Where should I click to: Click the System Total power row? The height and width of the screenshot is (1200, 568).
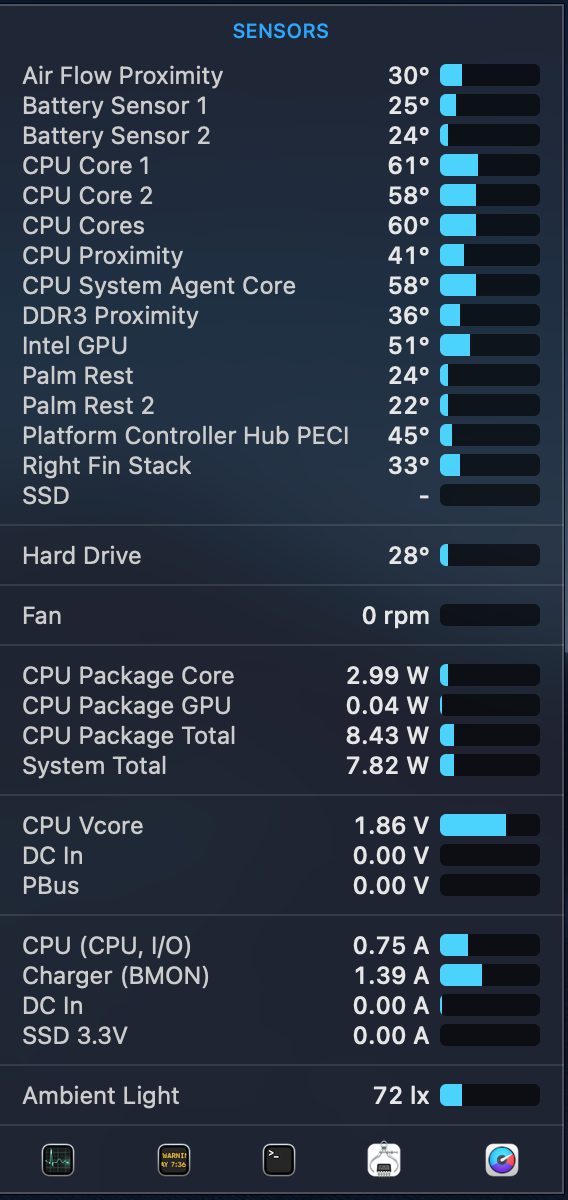tap(281, 765)
